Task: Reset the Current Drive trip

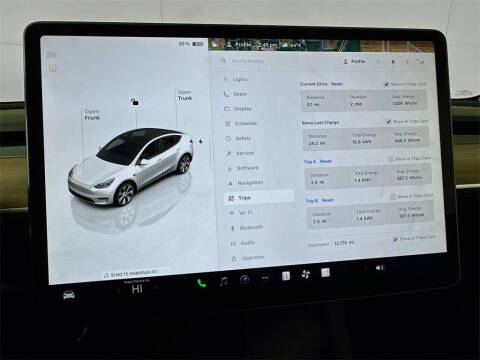Action: pyautogui.click(x=337, y=84)
